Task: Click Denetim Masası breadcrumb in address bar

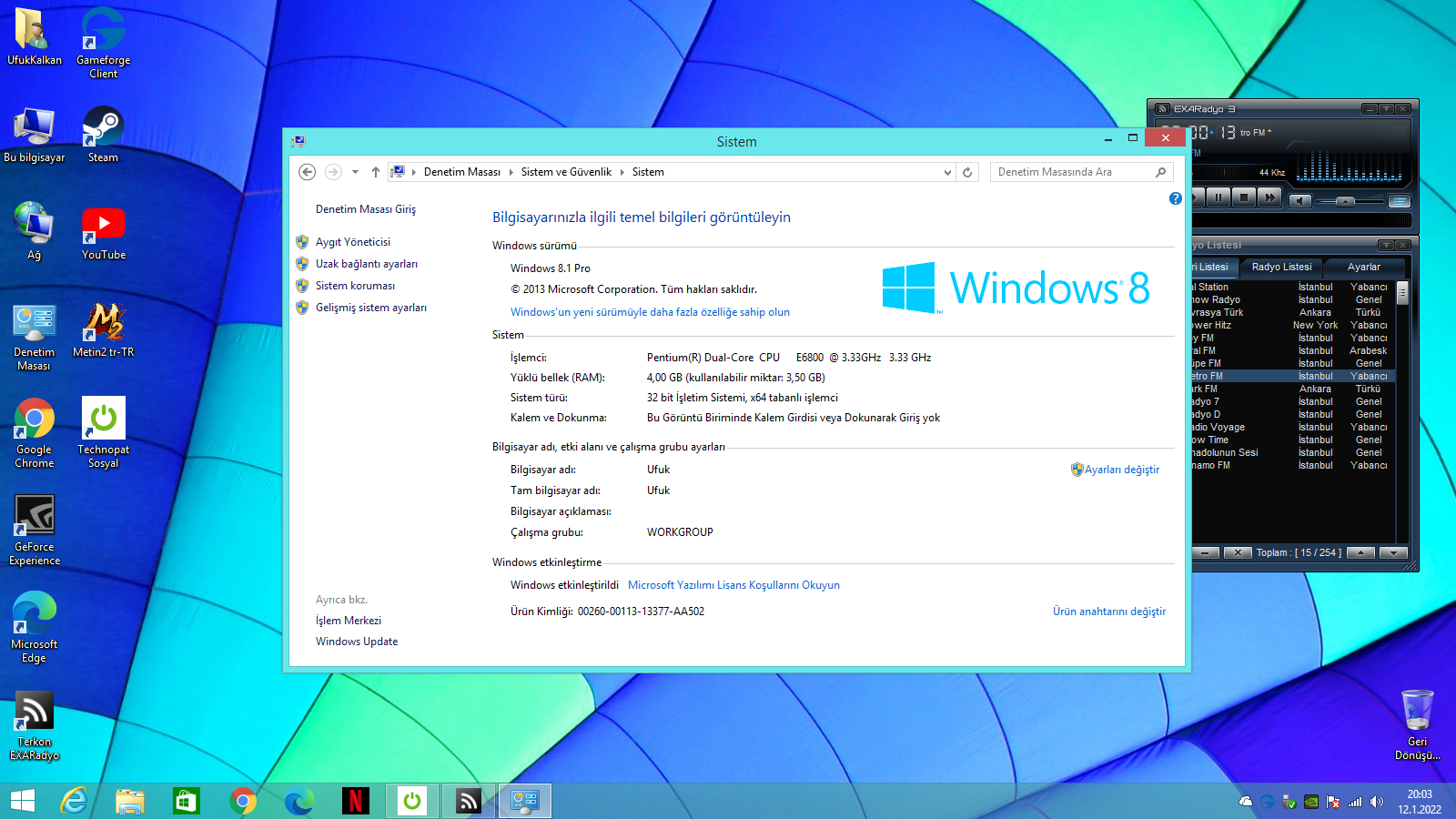Action: [462, 172]
